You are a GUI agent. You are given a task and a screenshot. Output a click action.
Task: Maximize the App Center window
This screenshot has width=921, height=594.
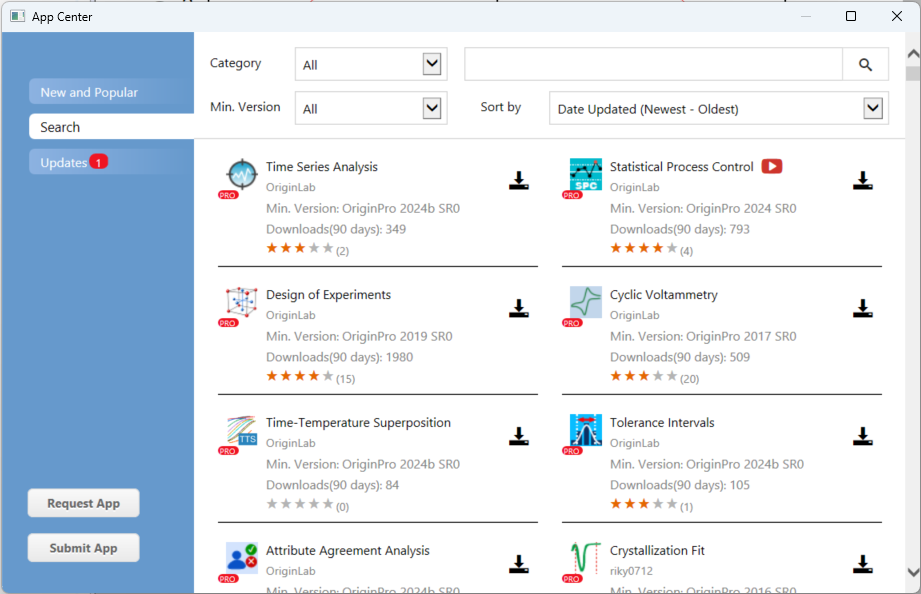click(851, 16)
